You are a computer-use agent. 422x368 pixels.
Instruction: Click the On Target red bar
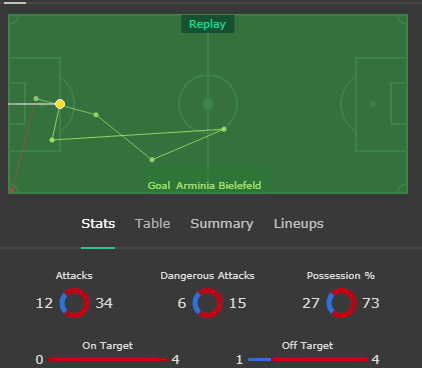pos(108,359)
